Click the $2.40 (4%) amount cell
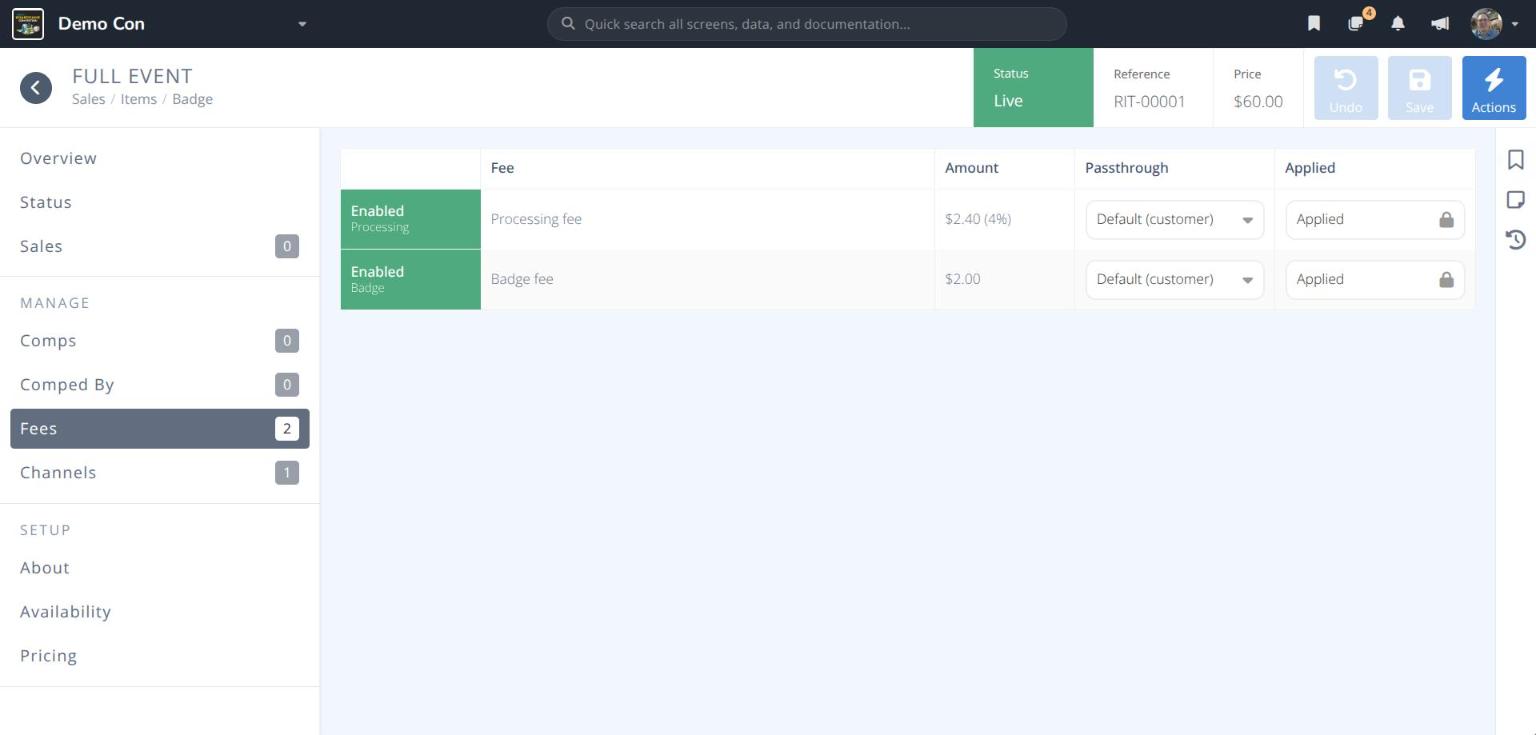This screenshot has height=735, width=1536. click(x=1004, y=219)
